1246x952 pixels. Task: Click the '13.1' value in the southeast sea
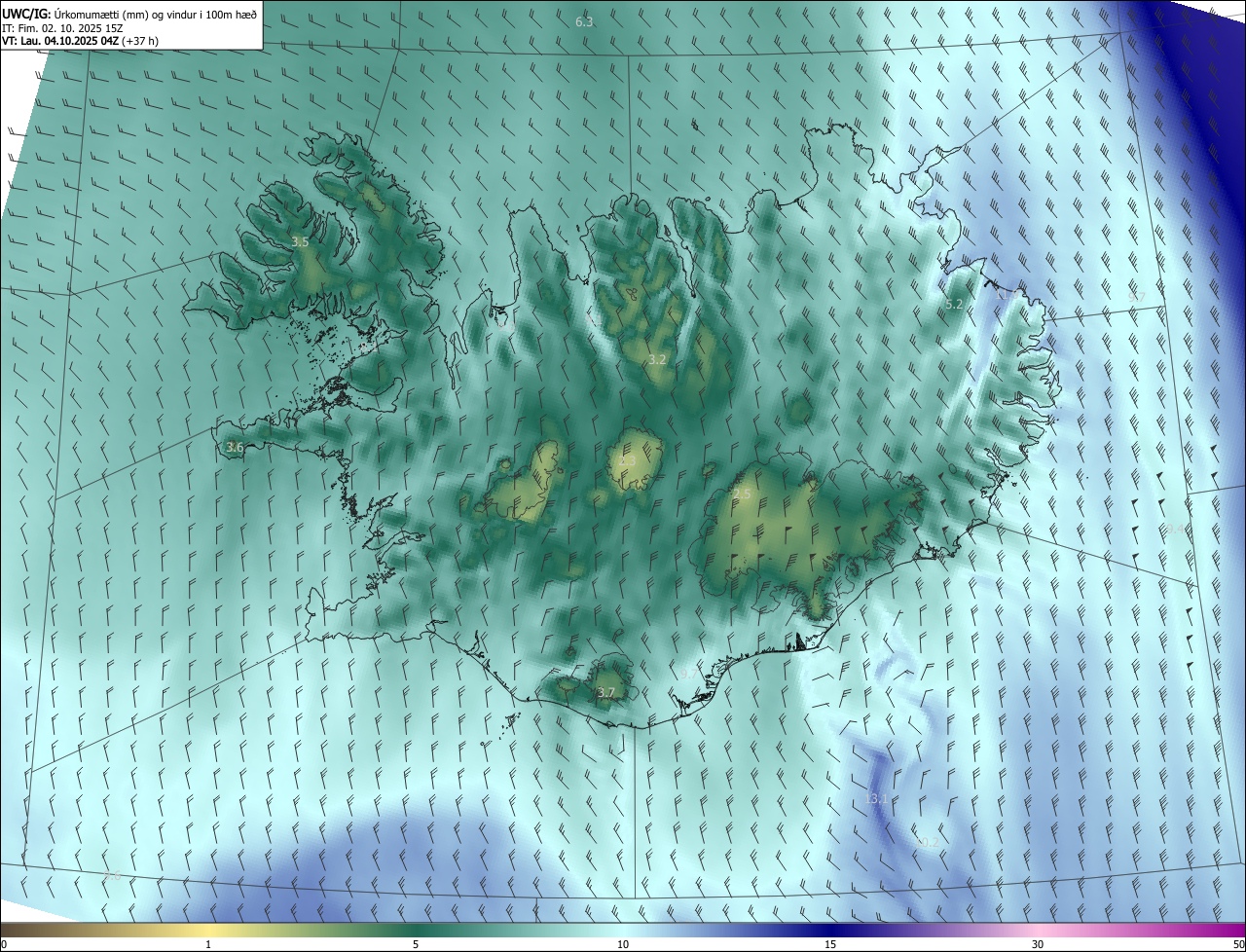pyautogui.click(x=876, y=799)
